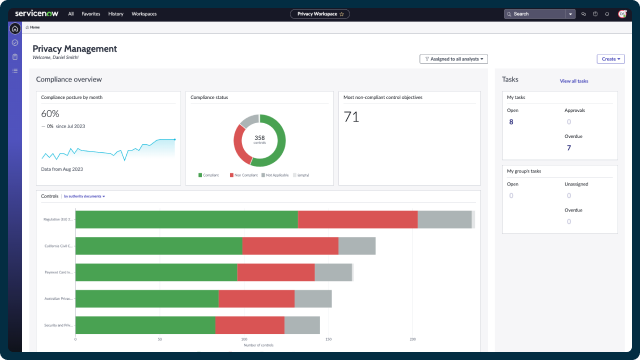Click into the global Search field

pyautogui.click(x=535, y=14)
